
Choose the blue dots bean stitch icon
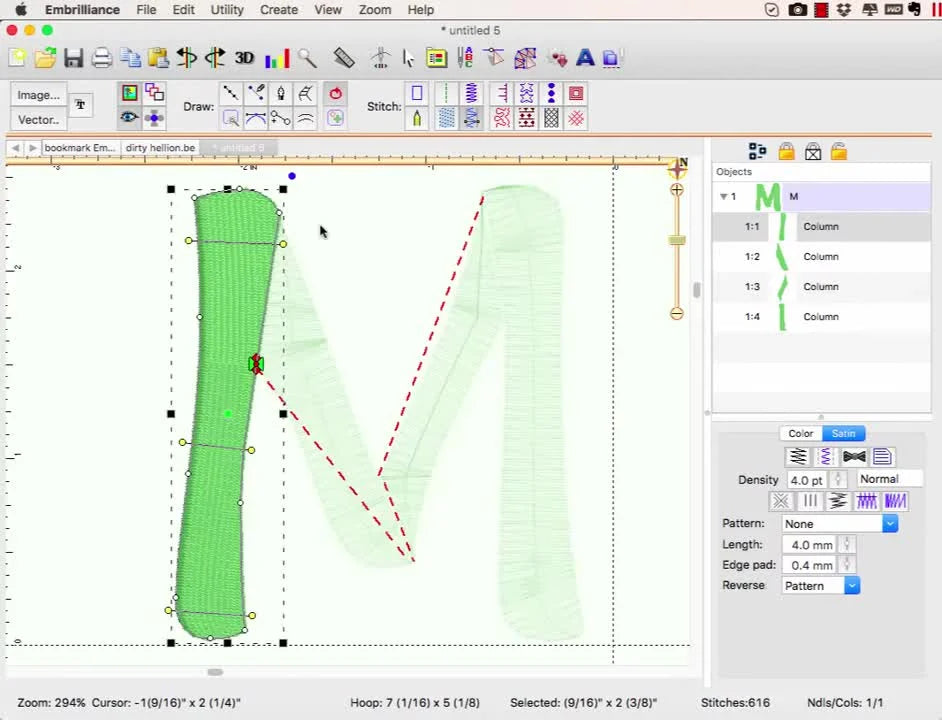(551, 93)
